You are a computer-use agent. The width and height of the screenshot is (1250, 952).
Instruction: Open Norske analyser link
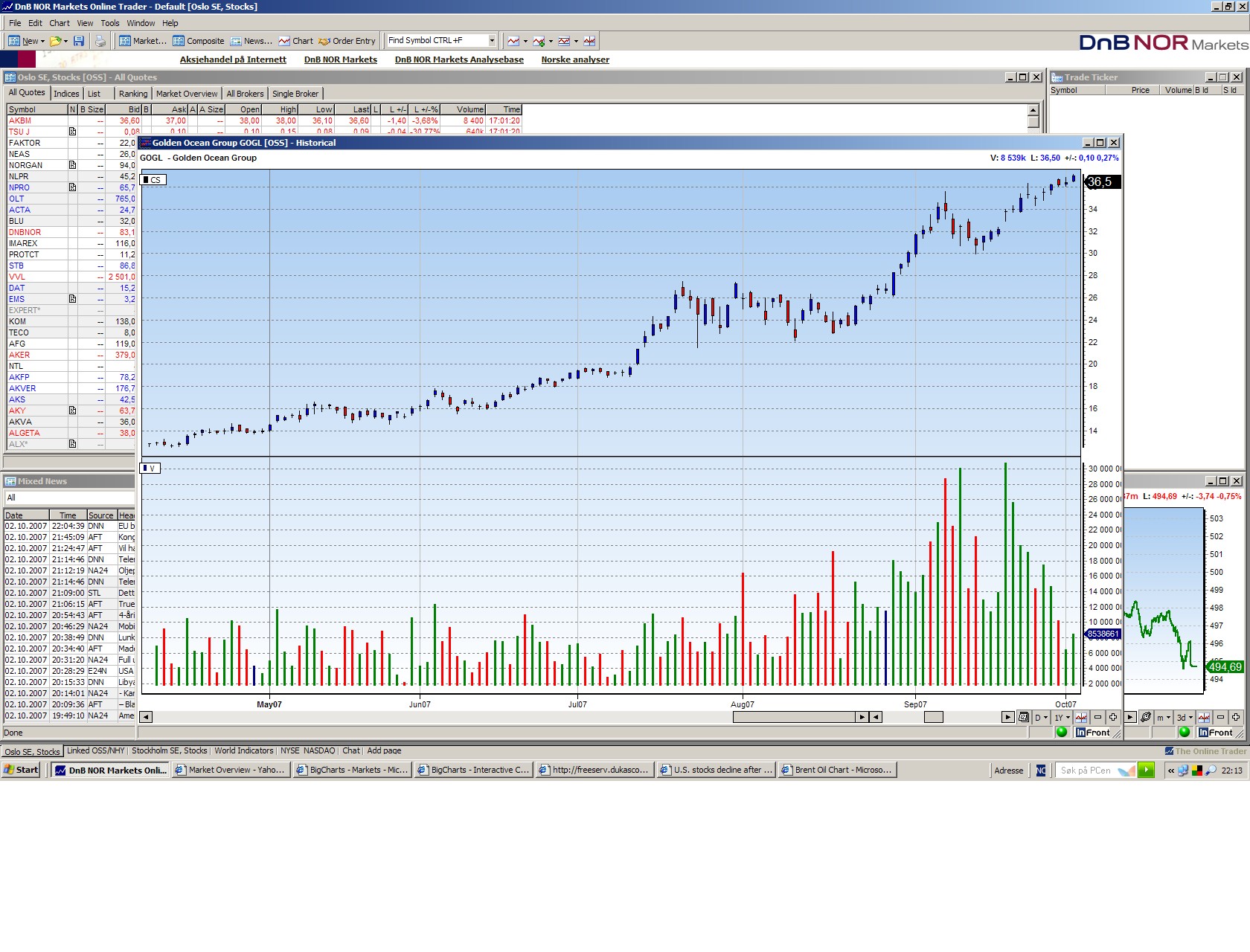(575, 59)
